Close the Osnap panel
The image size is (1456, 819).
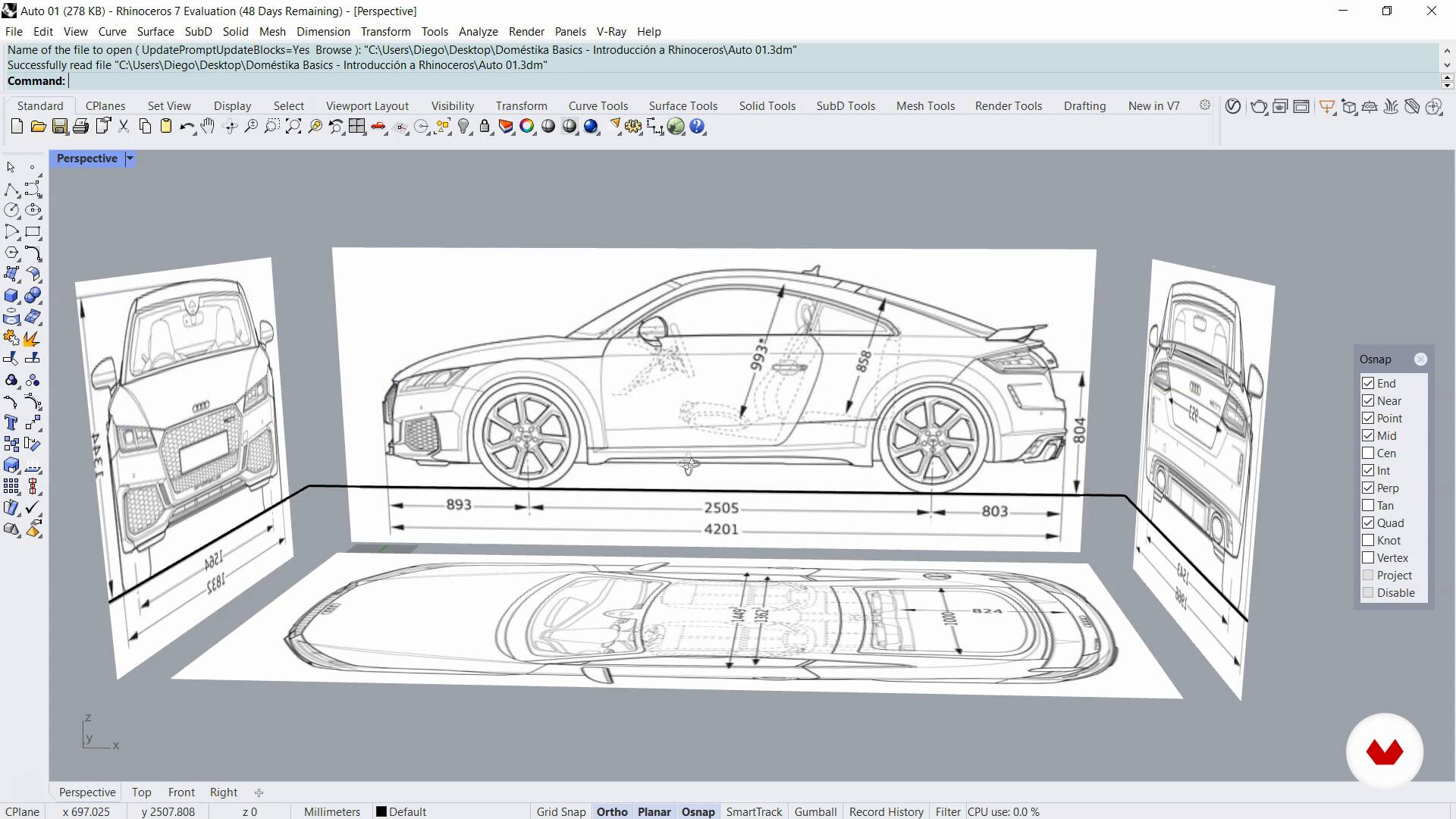pyautogui.click(x=1420, y=359)
